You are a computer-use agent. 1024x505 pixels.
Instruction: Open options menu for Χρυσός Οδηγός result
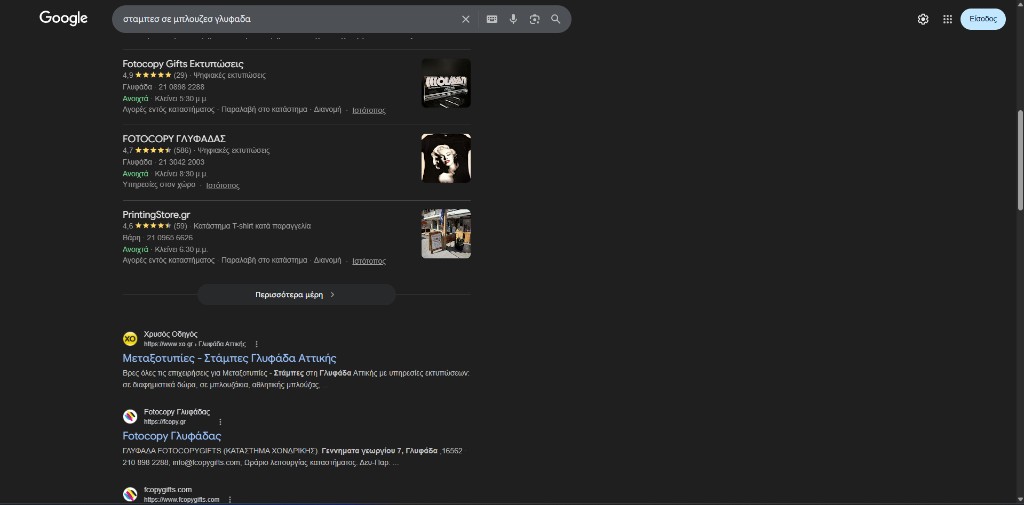coord(256,344)
